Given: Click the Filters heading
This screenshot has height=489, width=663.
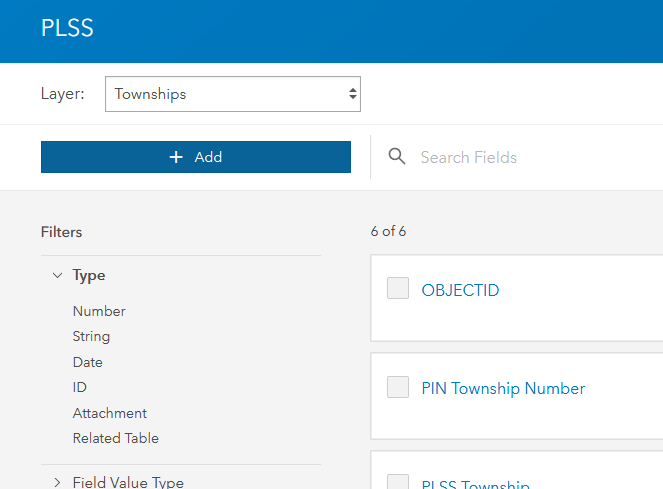Looking at the screenshot, I should [x=61, y=232].
